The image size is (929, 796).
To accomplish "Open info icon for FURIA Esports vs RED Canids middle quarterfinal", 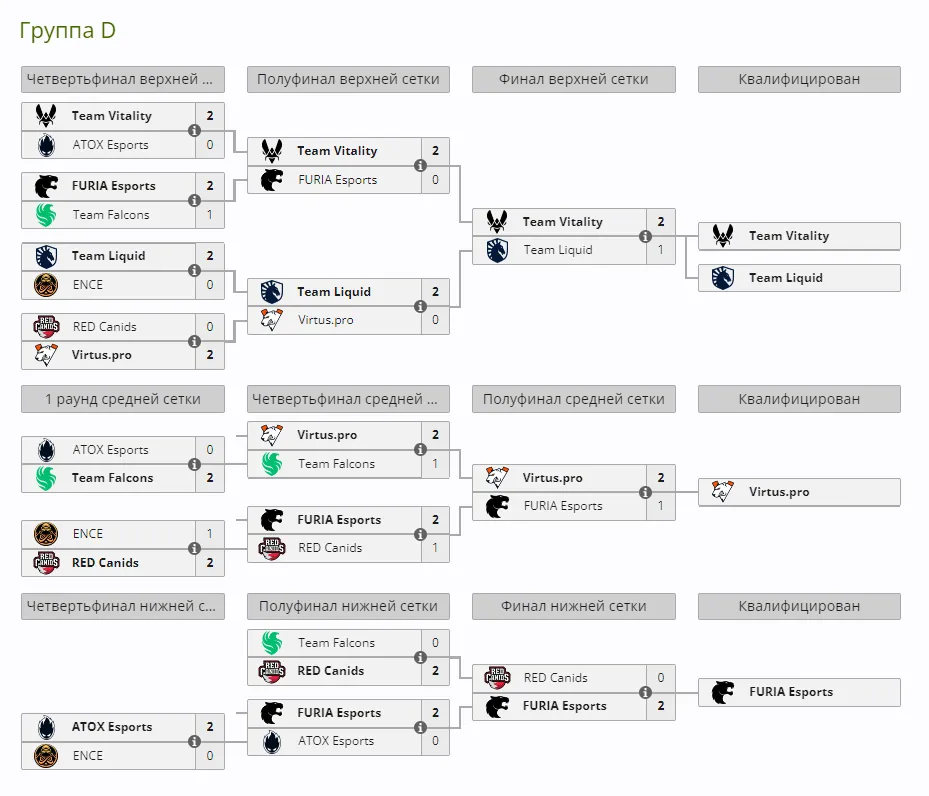I will (x=420, y=534).
